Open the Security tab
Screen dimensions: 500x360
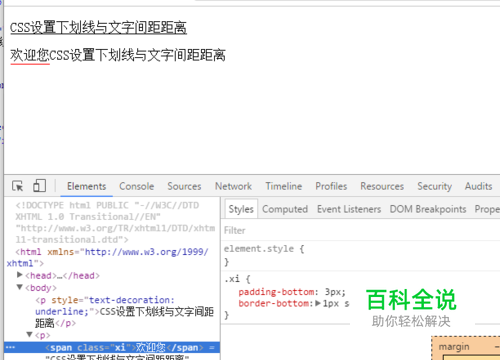coord(434,186)
